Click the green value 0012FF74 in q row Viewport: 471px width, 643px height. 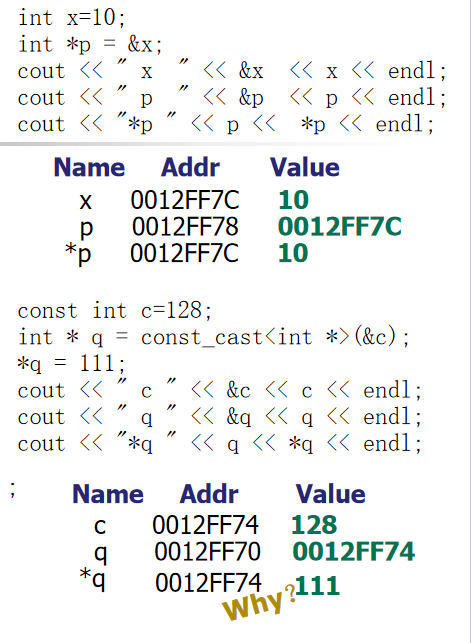coord(354,552)
